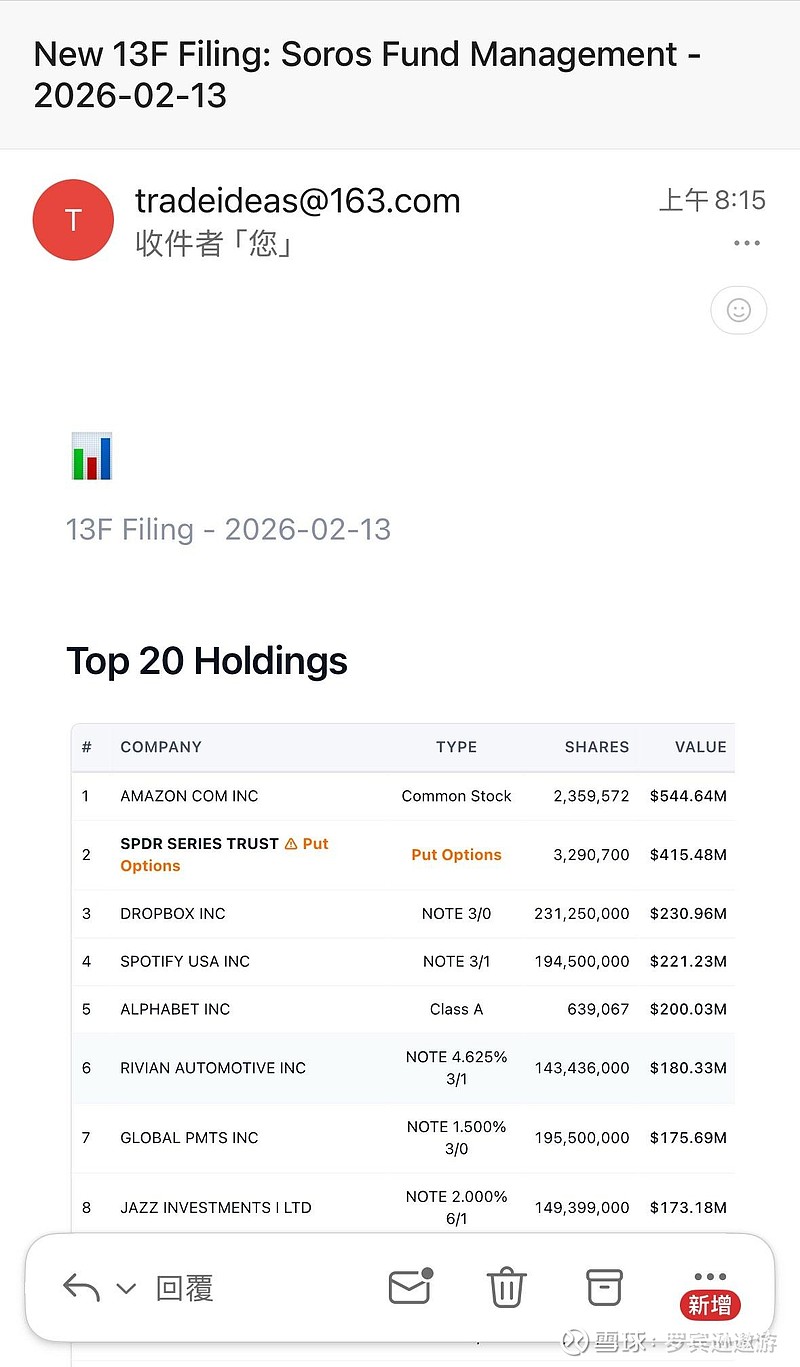Tap the bar chart image
Screen dimensions: 800x1367
coord(92,456)
